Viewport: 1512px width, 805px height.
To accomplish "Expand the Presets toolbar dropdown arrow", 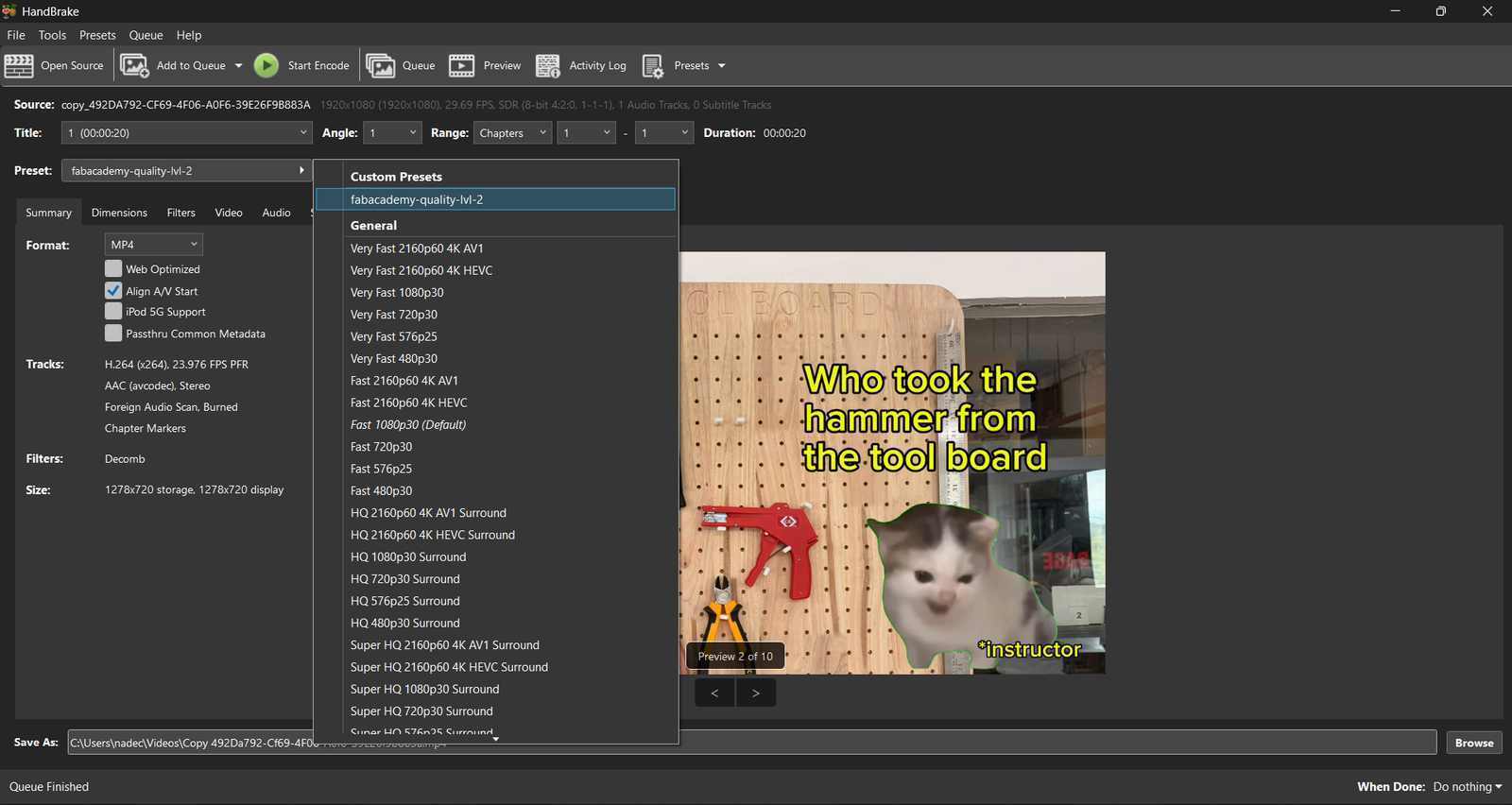I will coord(721,66).
